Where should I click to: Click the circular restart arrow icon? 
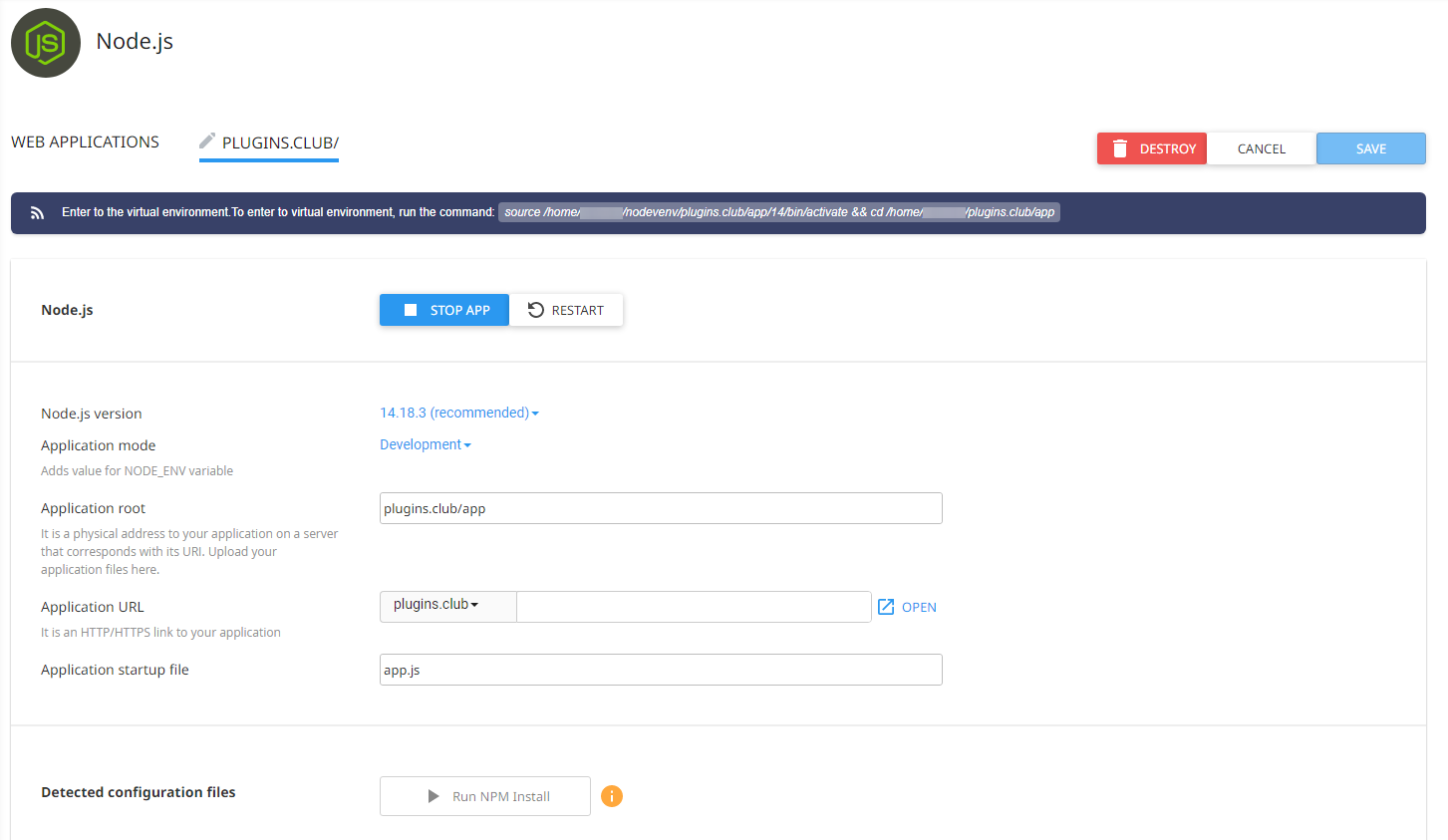point(536,310)
